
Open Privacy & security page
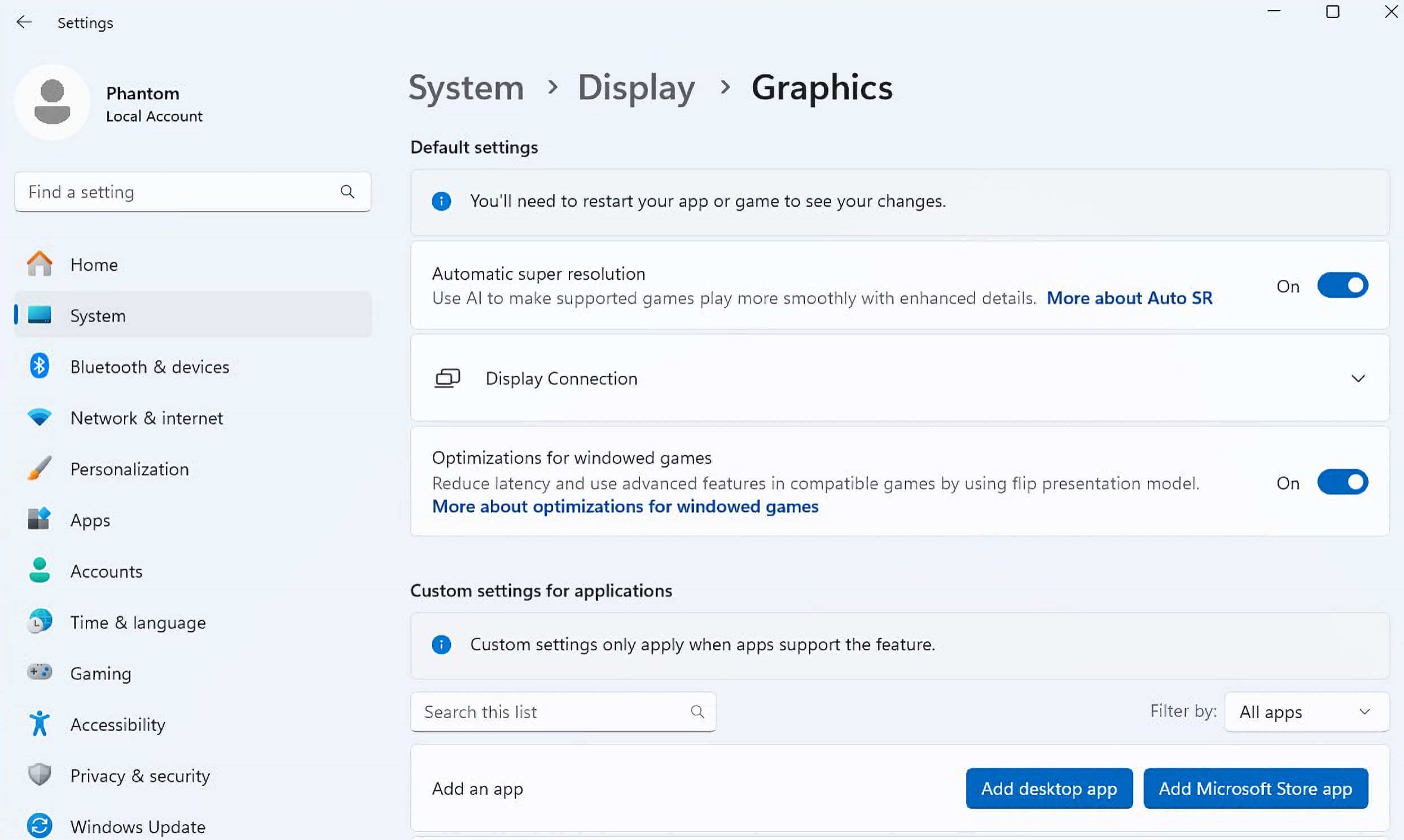193,776
